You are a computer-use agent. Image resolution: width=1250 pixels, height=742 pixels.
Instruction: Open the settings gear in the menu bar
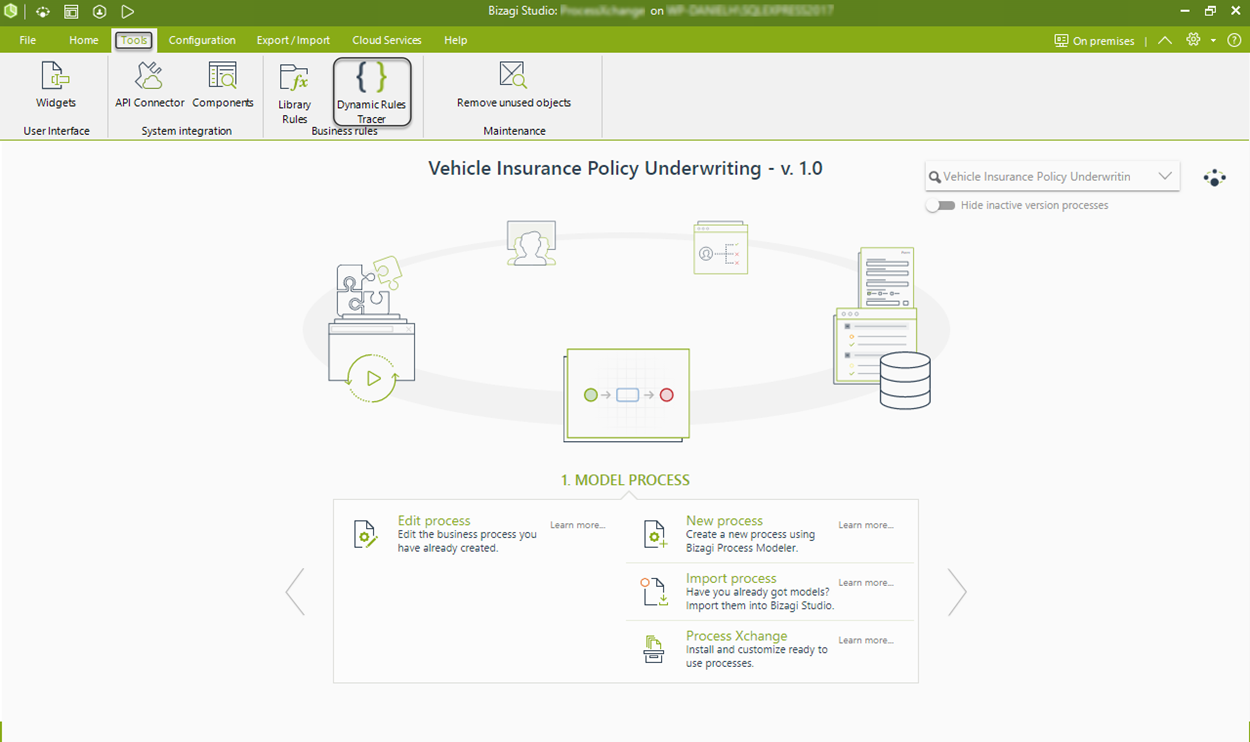(1193, 40)
